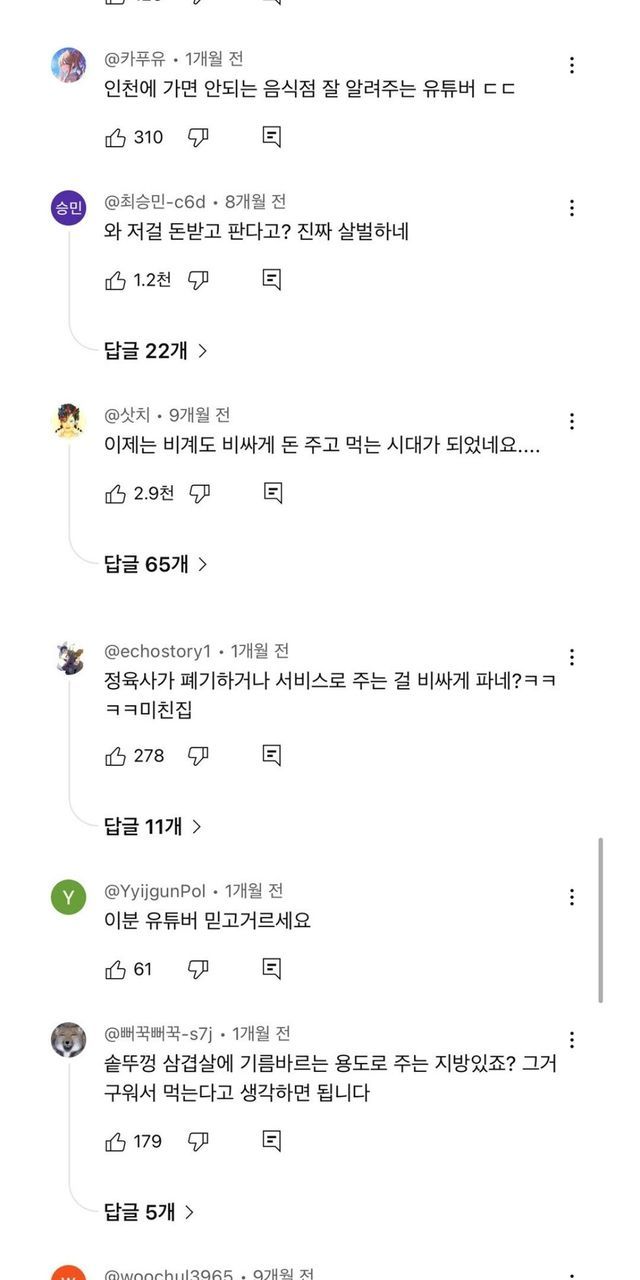
Task: Open reply box on @echostory1's comment
Action: pos(271,756)
